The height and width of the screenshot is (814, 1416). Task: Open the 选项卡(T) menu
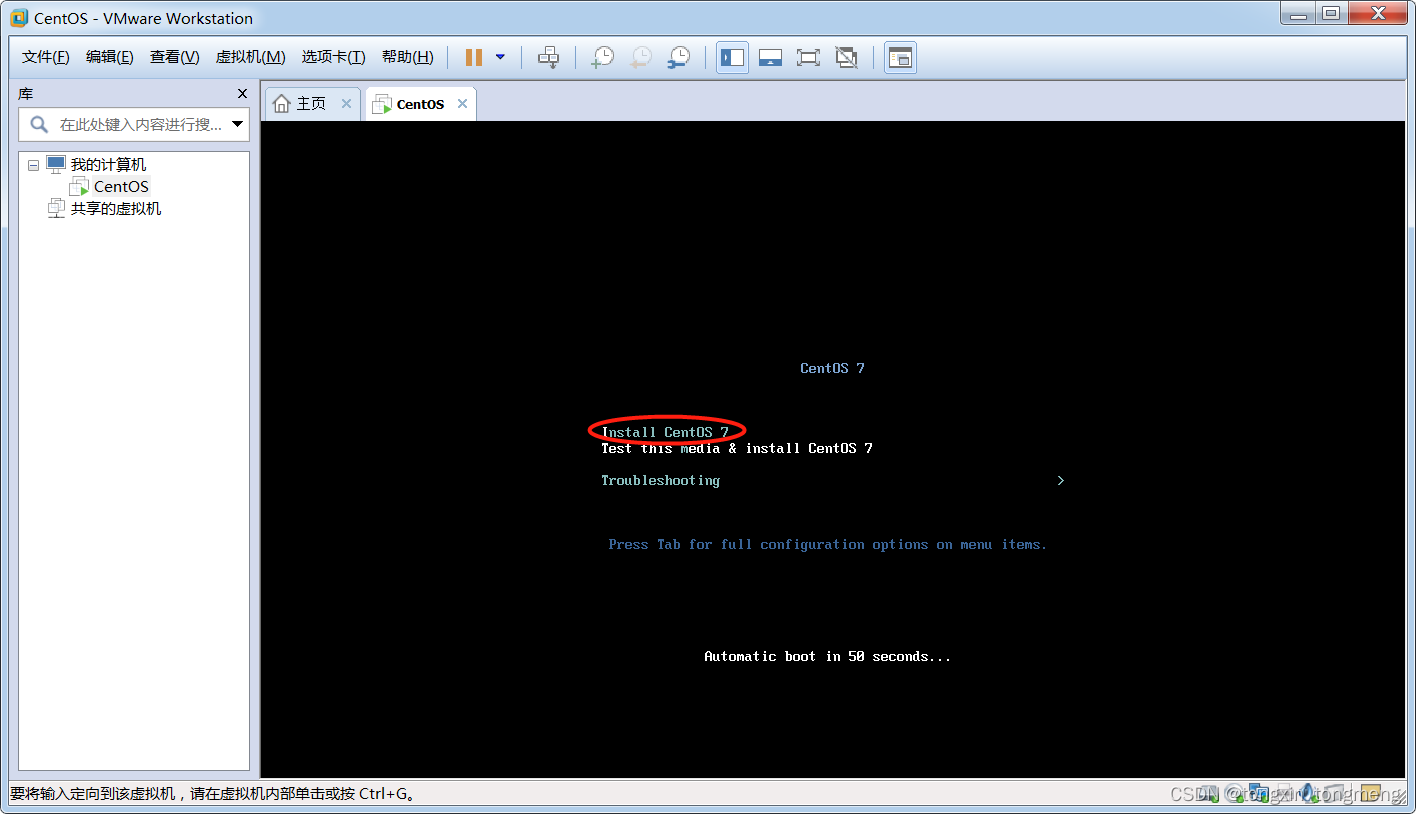pyautogui.click(x=333, y=57)
